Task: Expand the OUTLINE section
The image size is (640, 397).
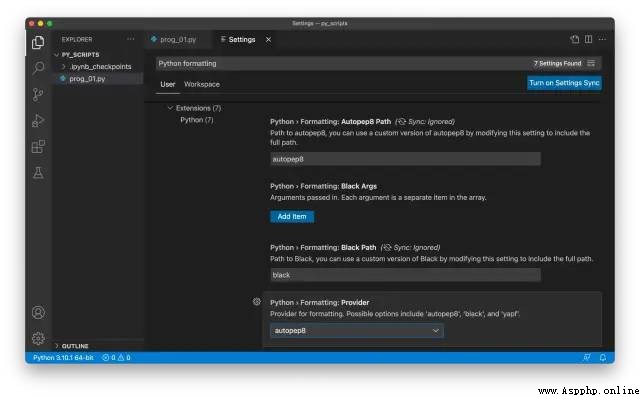Action: point(57,346)
